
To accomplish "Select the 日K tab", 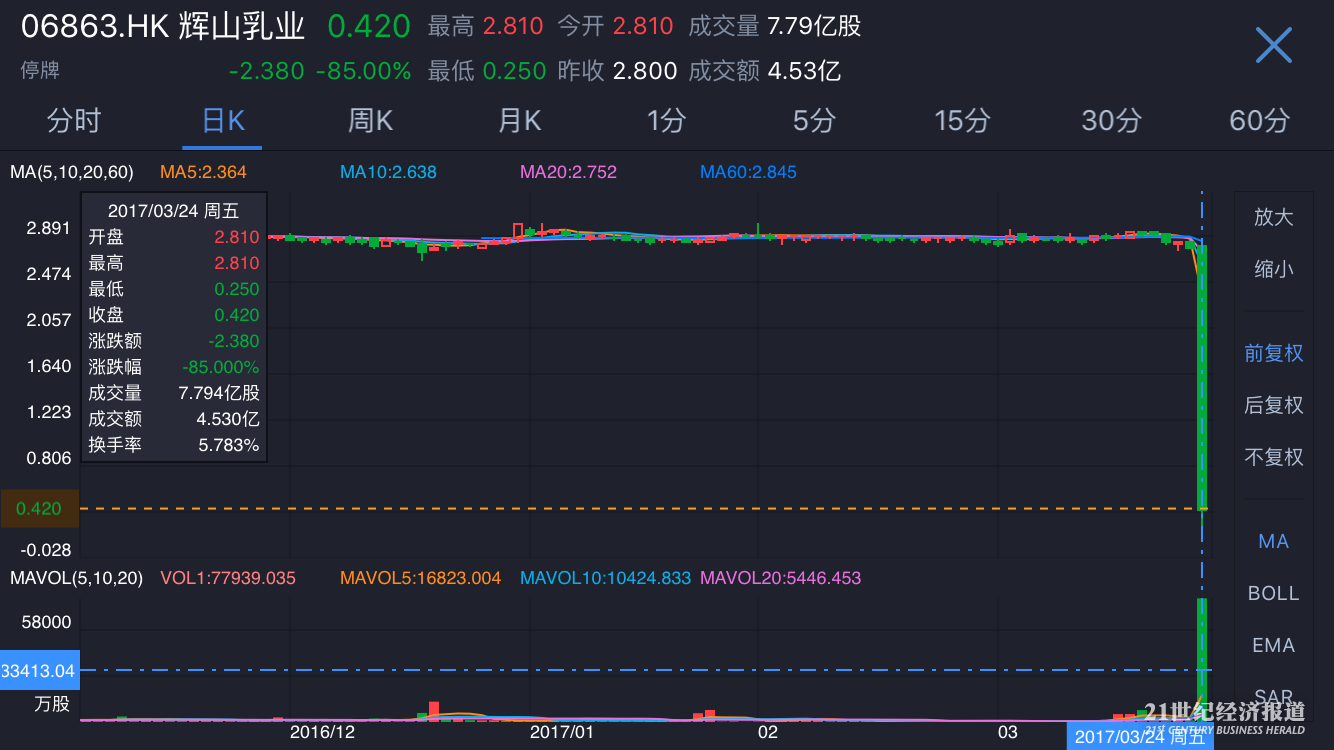I will pos(222,121).
